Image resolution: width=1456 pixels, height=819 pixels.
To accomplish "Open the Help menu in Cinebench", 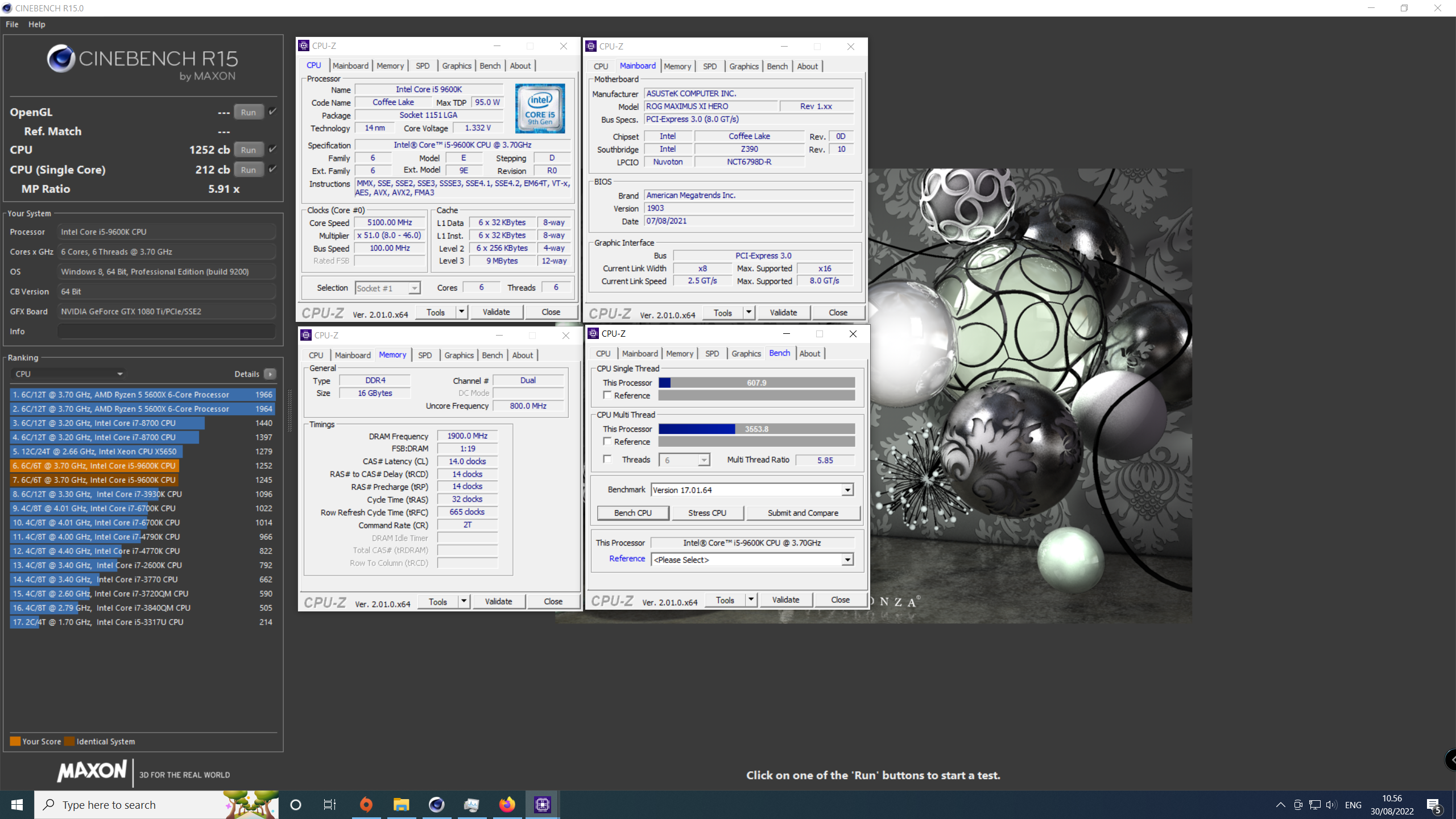I will 37,24.
